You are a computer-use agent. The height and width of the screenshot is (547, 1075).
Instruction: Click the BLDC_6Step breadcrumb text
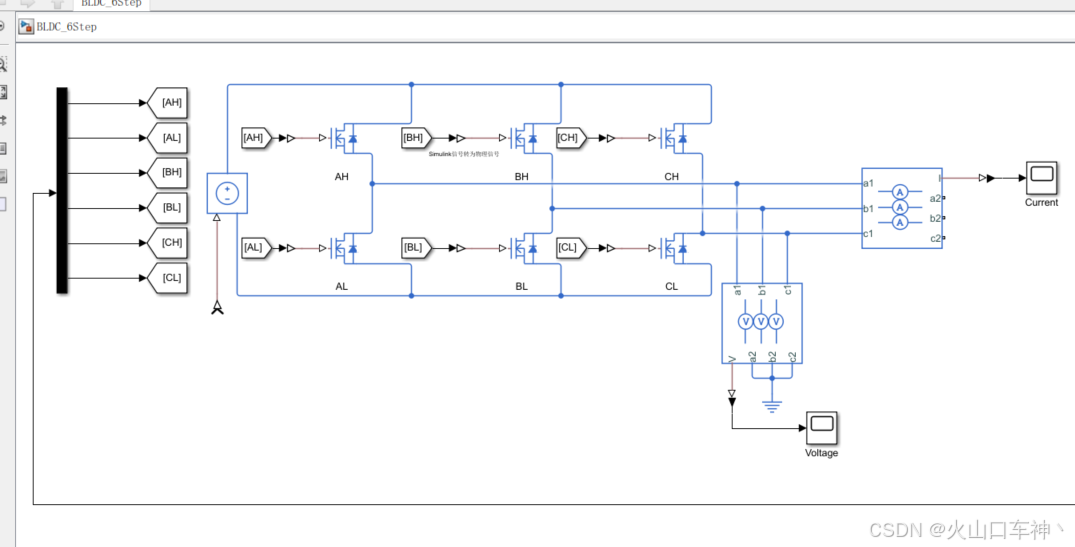pyautogui.click(x=67, y=27)
